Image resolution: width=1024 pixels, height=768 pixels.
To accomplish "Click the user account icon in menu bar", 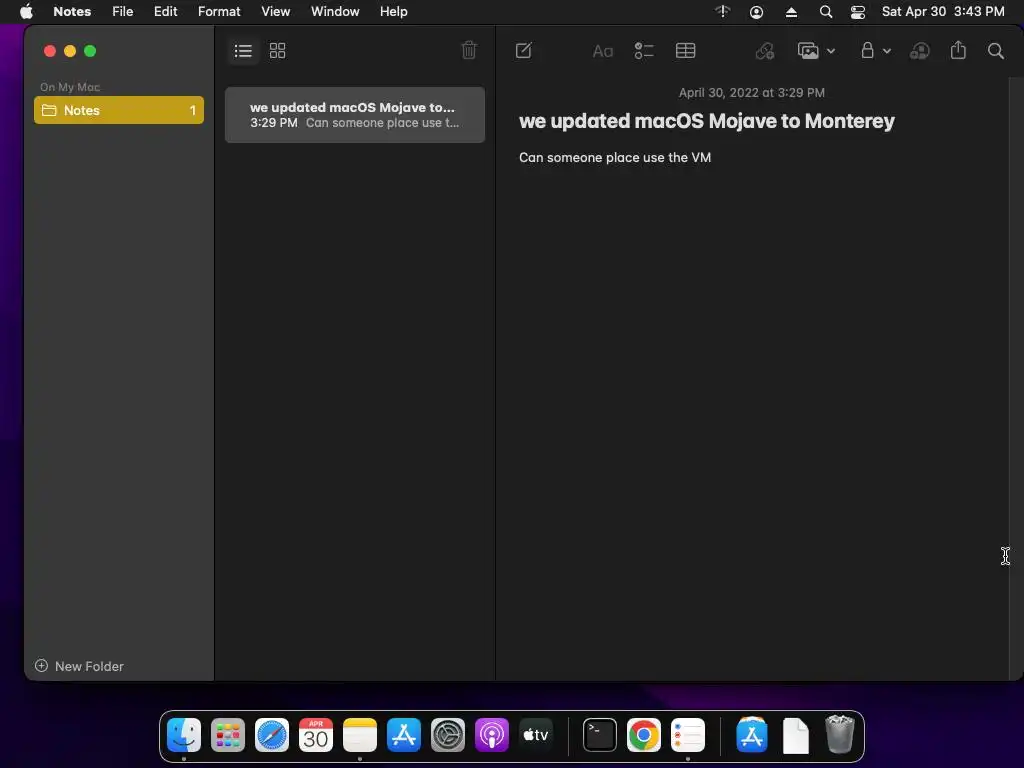I will pyautogui.click(x=756, y=12).
